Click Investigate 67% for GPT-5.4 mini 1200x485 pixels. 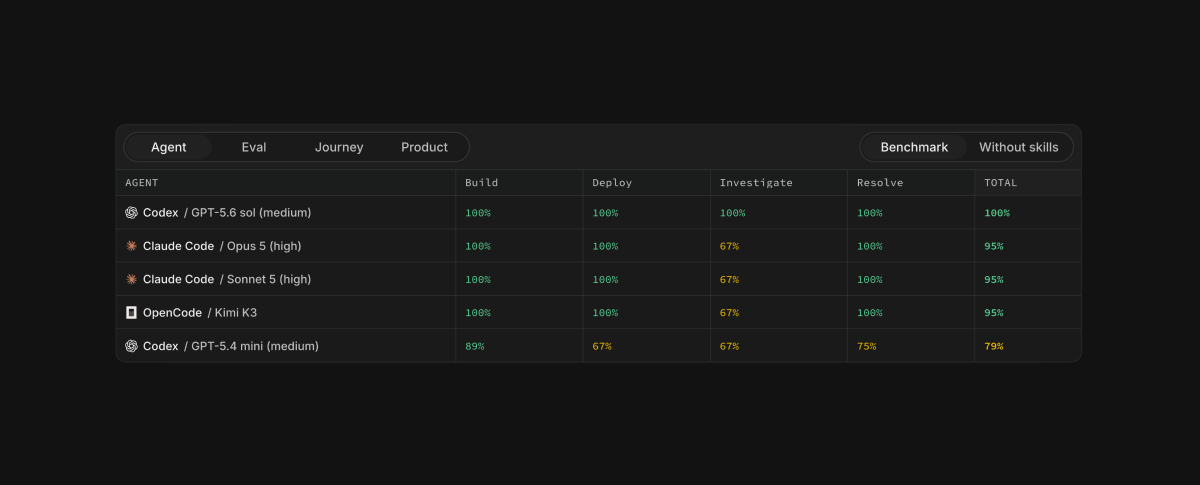pos(730,346)
